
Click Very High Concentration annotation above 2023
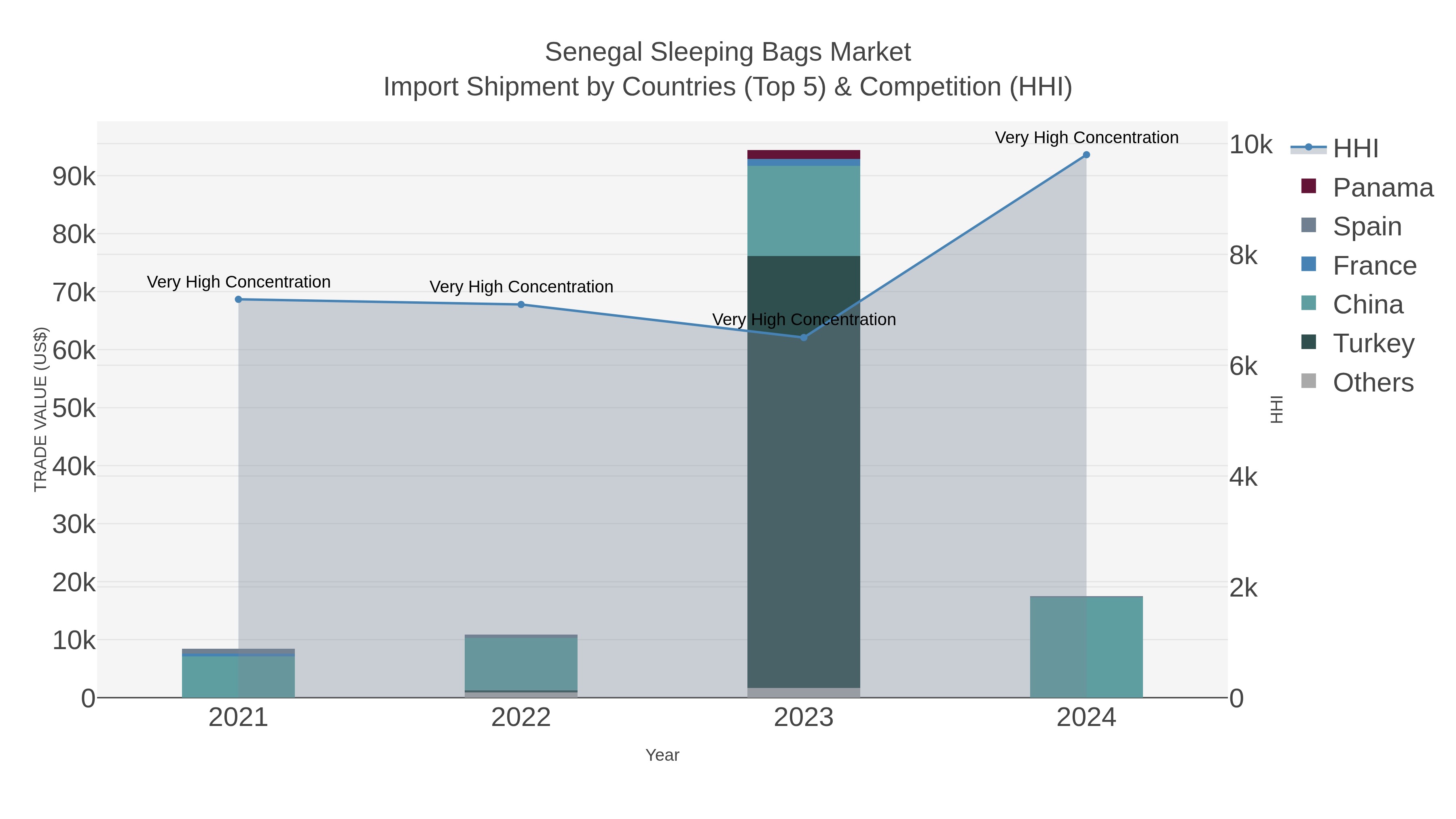pos(804,320)
